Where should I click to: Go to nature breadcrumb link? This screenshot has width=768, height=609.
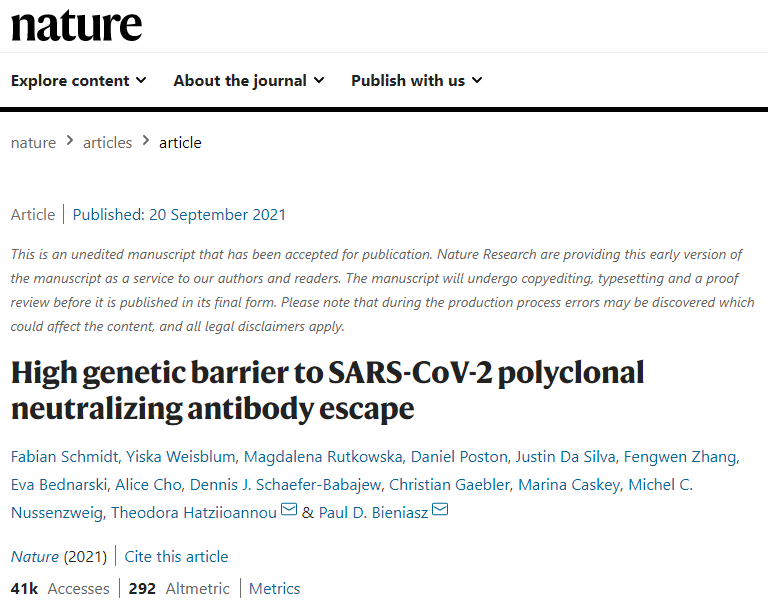click(33, 143)
